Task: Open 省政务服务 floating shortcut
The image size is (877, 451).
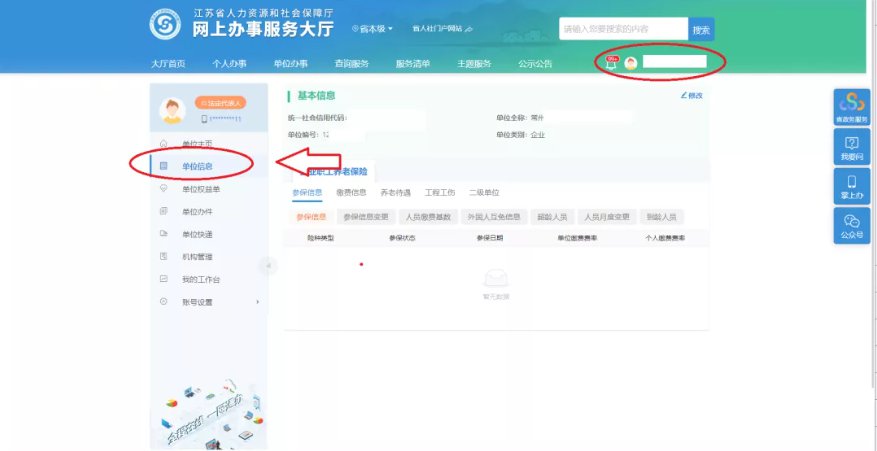Action: pyautogui.click(x=852, y=107)
